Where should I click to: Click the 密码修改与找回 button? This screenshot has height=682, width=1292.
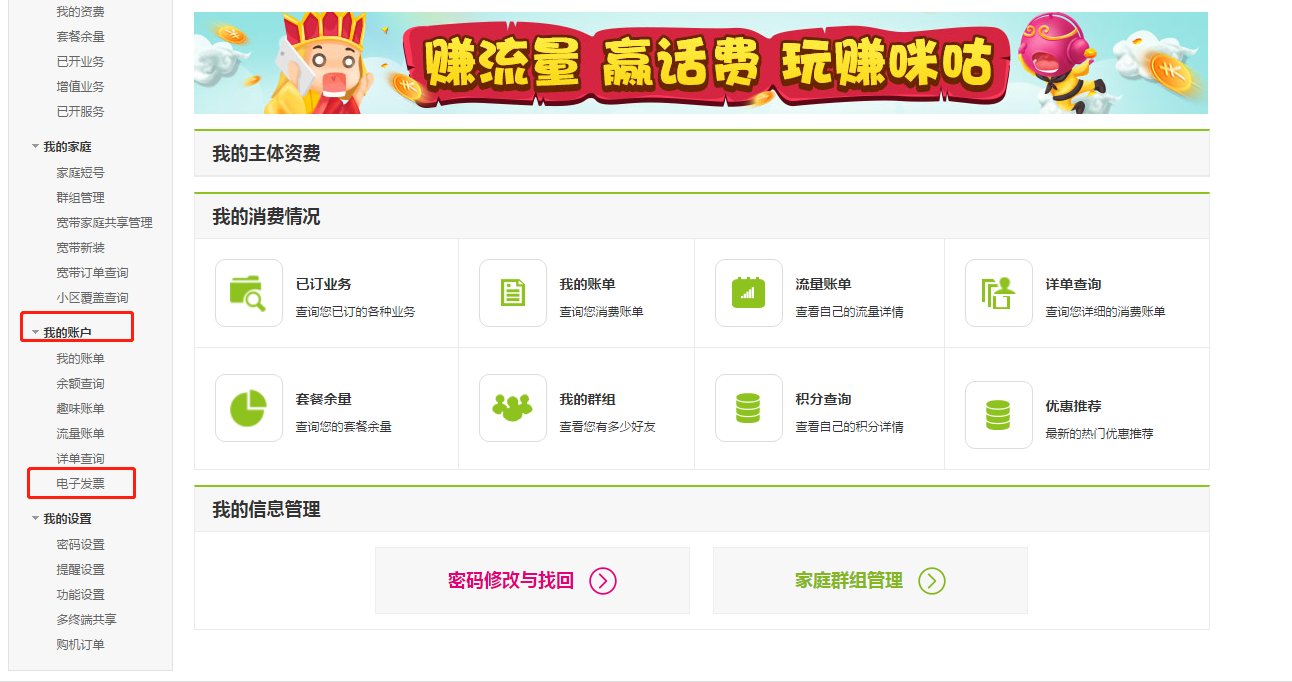coord(531,579)
